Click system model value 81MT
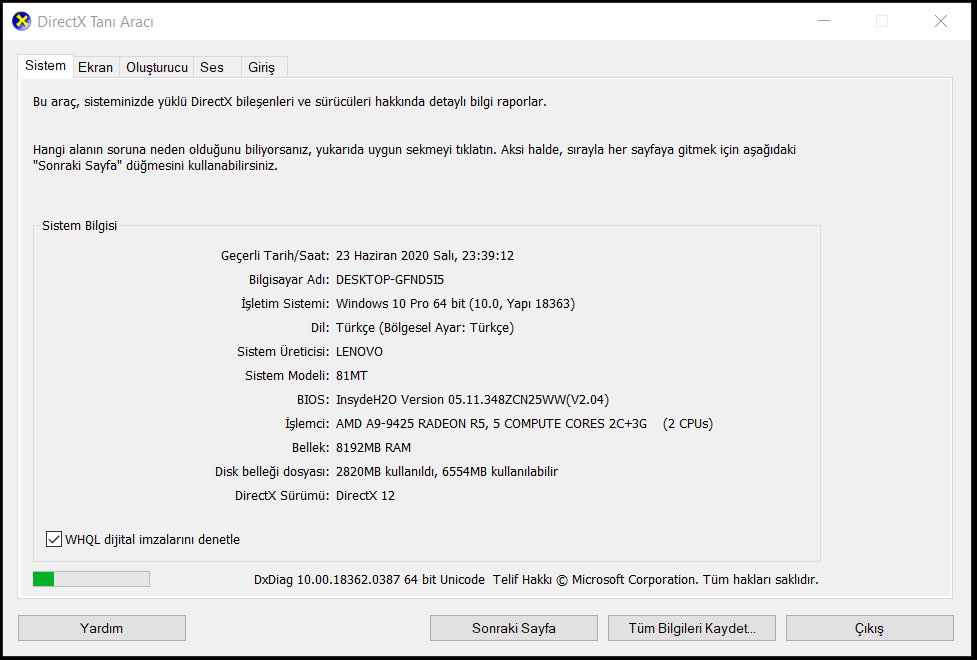Screen dimensions: 977x660 click(352, 376)
